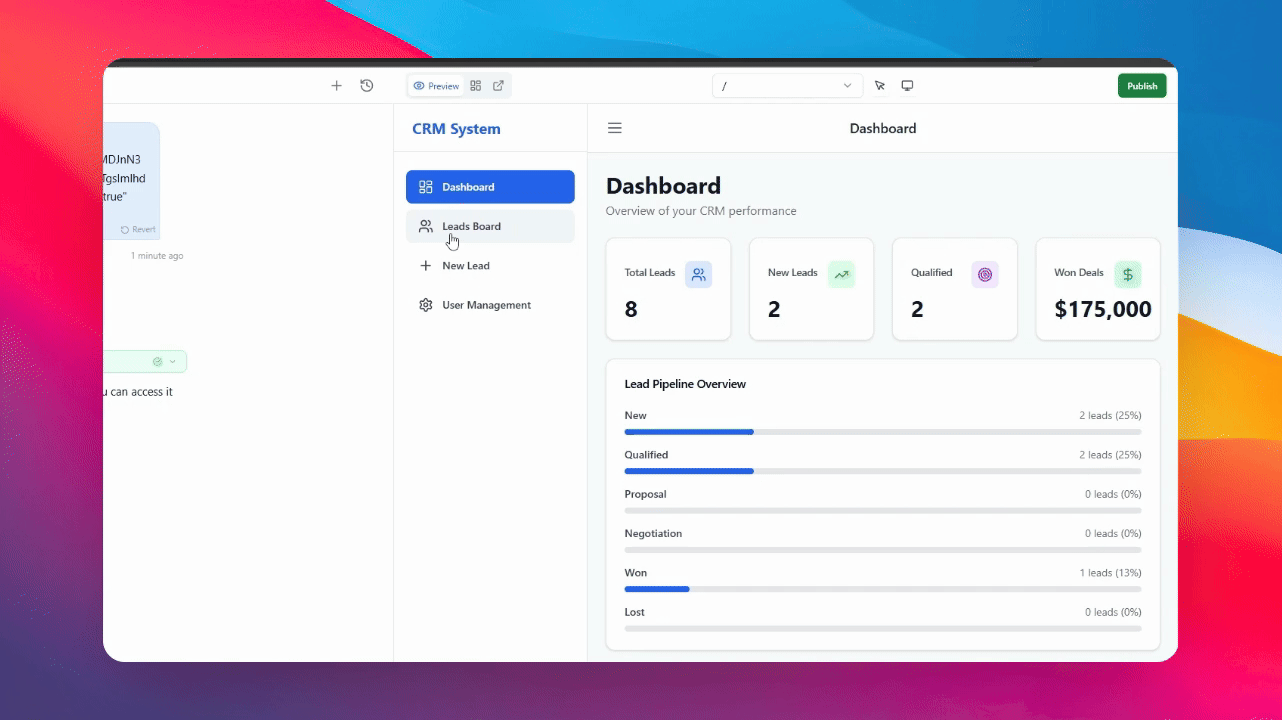Choose New Lead in the sidebar
This screenshot has height=720, width=1282.
490,266
